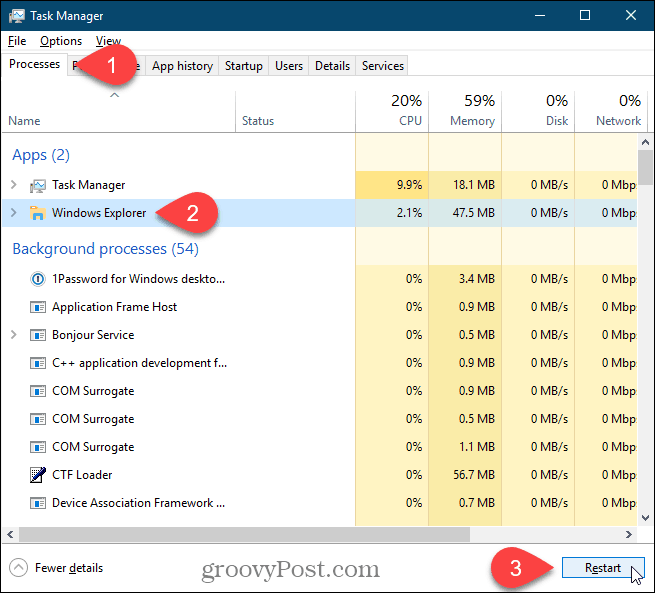Viewport: 655px width, 593px height.
Task: Expand the Bonjour Service row
Action: tap(13, 335)
